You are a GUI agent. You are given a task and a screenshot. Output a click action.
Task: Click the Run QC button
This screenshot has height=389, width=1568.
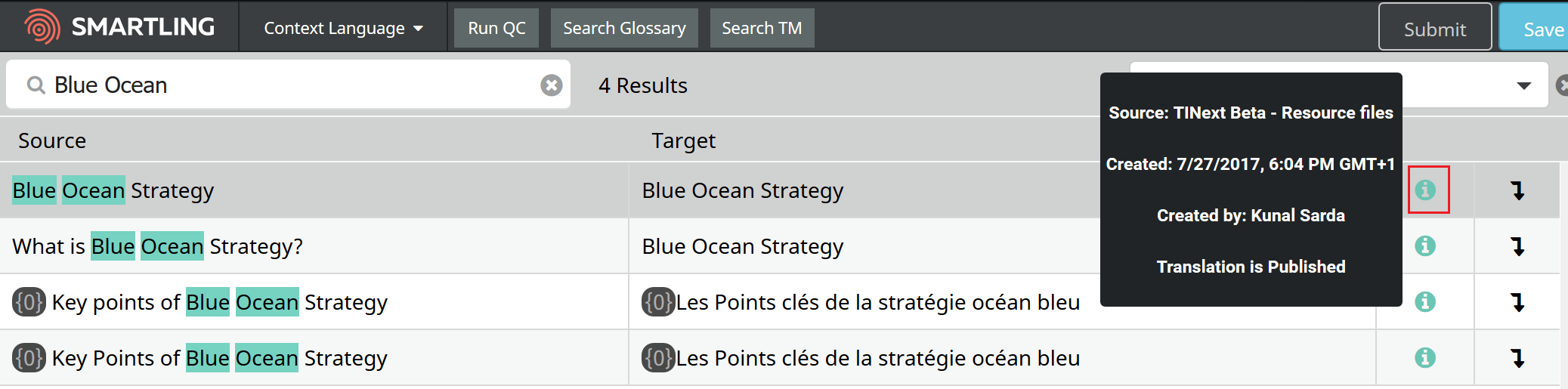[496, 28]
